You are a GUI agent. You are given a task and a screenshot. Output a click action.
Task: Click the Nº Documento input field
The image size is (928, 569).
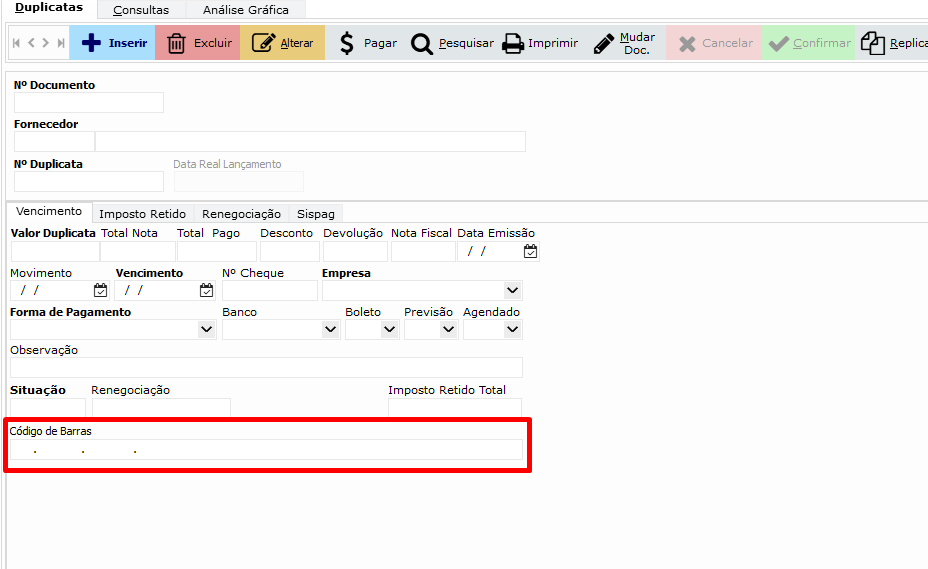tap(88, 102)
